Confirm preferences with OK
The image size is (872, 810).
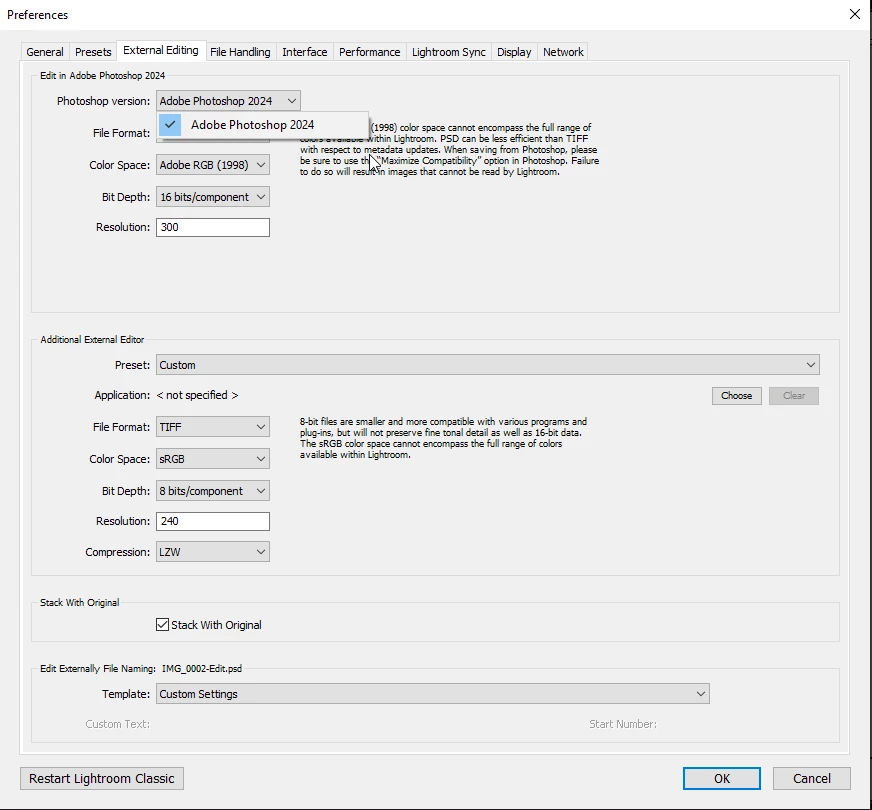click(721, 778)
